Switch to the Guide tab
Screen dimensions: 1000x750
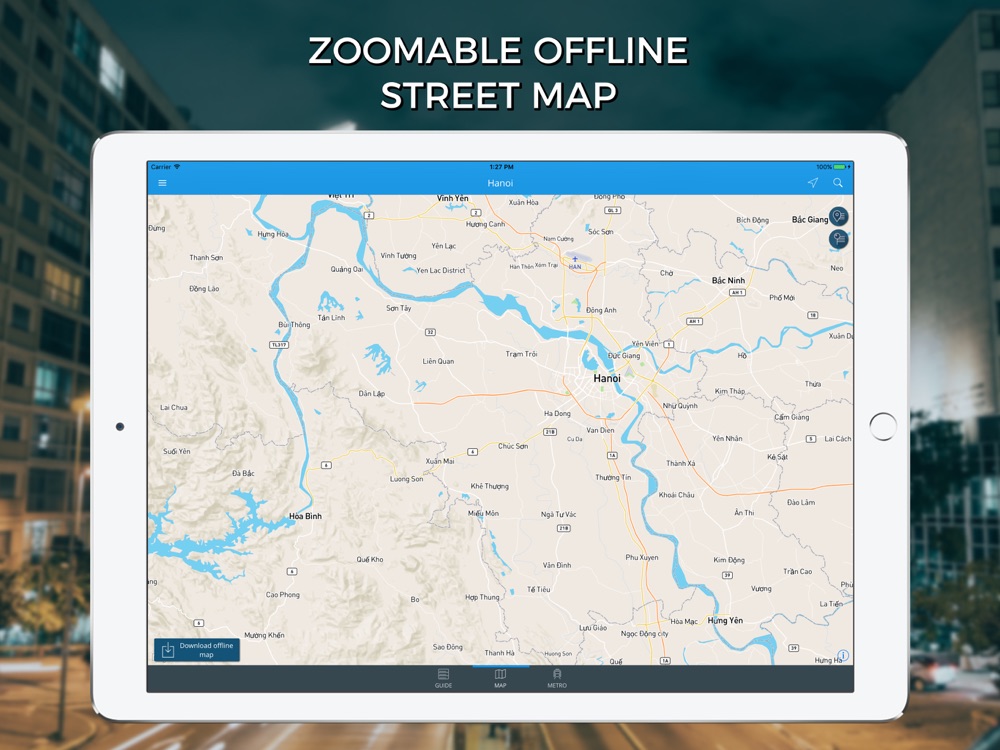pyautogui.click(x=443, y=679)
